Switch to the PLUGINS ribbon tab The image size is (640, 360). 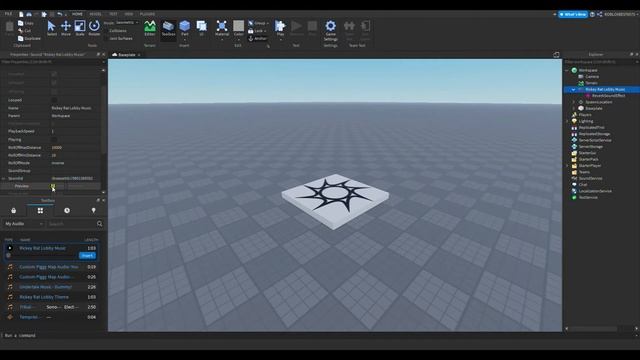[147, 14]
